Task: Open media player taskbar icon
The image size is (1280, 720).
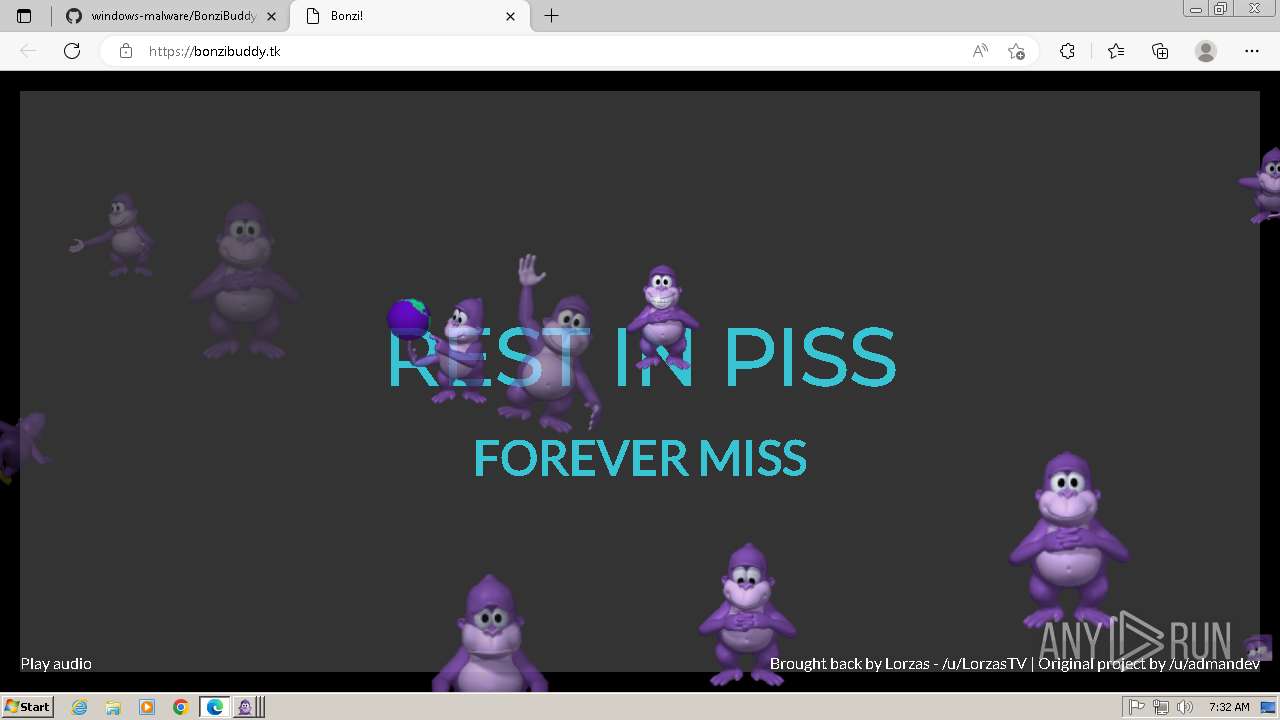Action: 147,707
